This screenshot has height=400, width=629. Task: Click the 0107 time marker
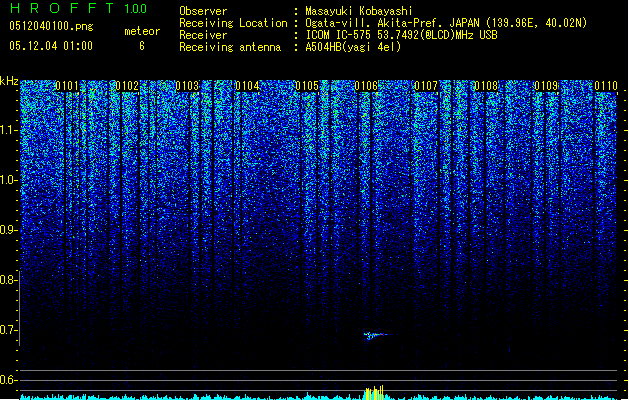coord(426,86)
